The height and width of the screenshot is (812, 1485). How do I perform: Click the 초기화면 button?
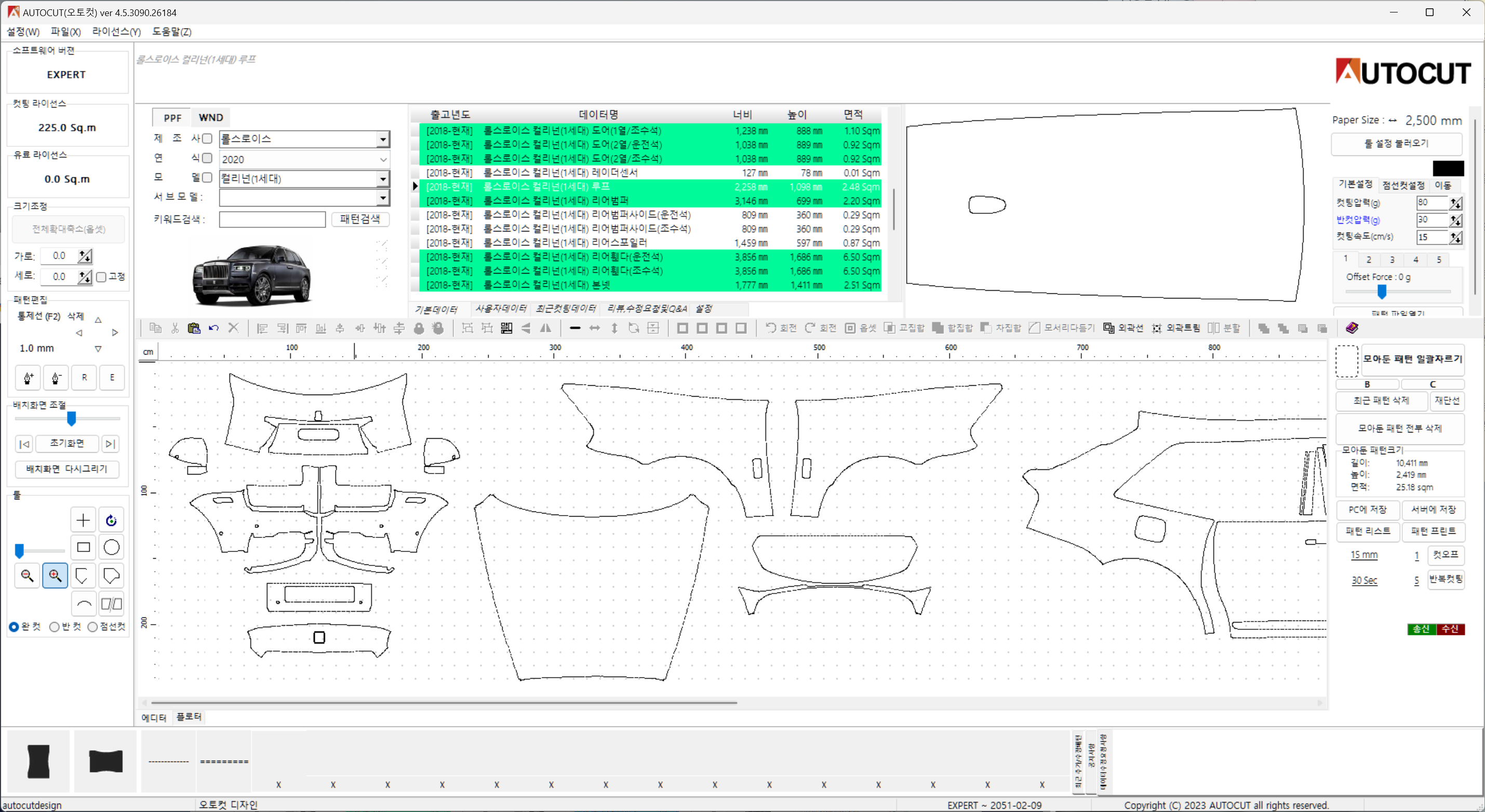[x=67, y=443]
